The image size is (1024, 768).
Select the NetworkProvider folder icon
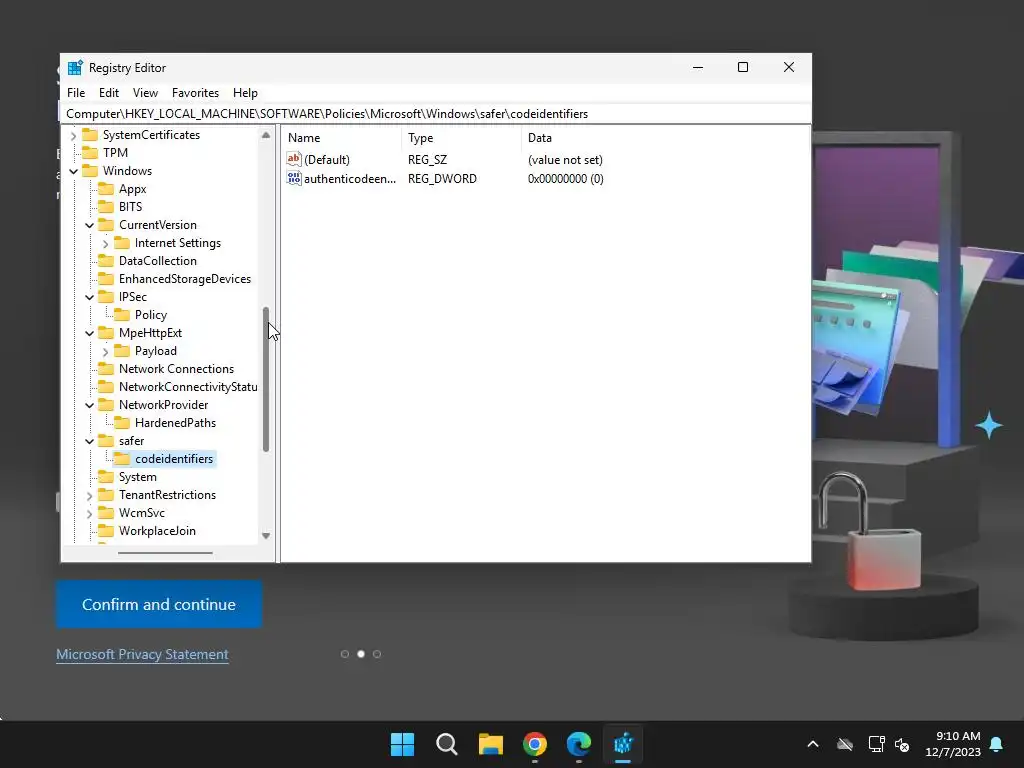click(106, 405)
